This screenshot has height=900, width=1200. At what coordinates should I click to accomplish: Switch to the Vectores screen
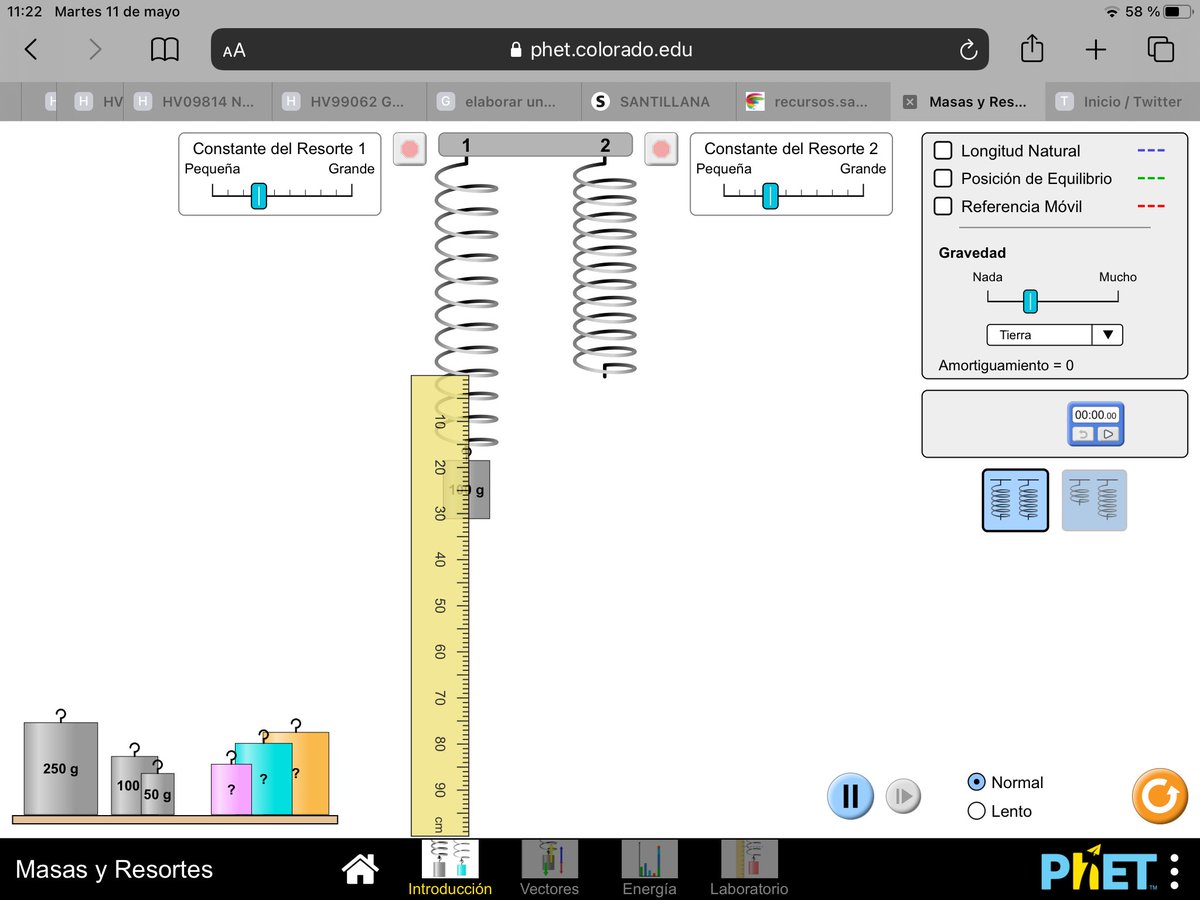tap(549, 868)
